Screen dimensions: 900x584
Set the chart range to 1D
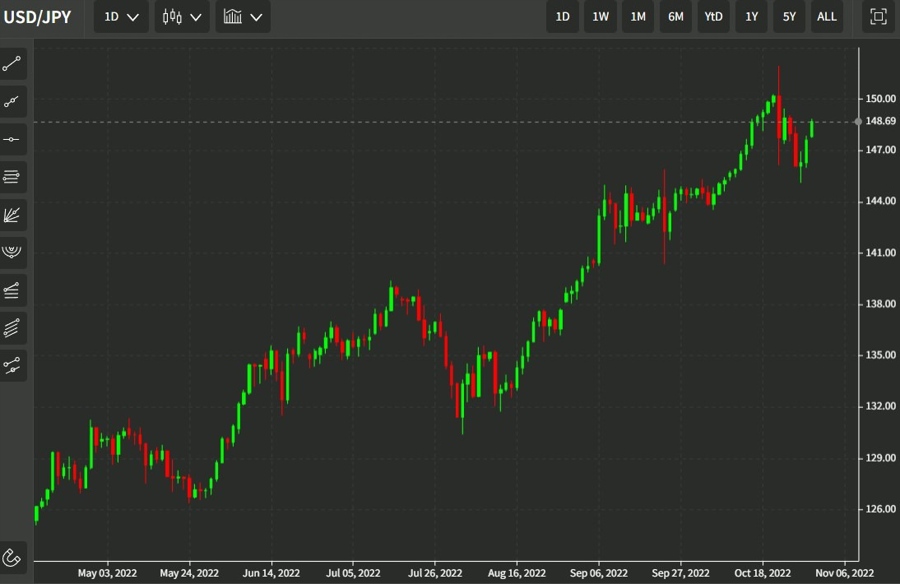click(x=562, y=17)
